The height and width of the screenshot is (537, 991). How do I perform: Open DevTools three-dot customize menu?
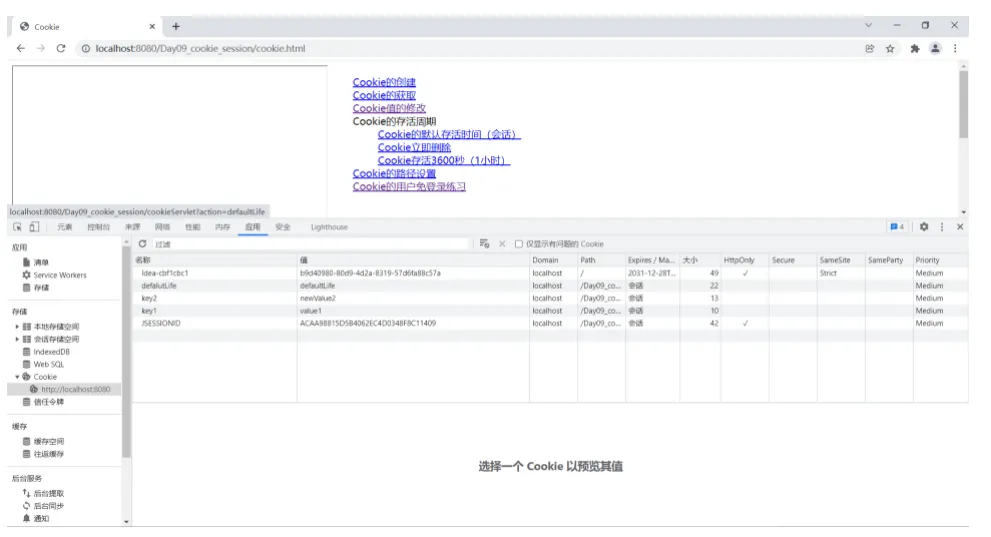point(942,227)
